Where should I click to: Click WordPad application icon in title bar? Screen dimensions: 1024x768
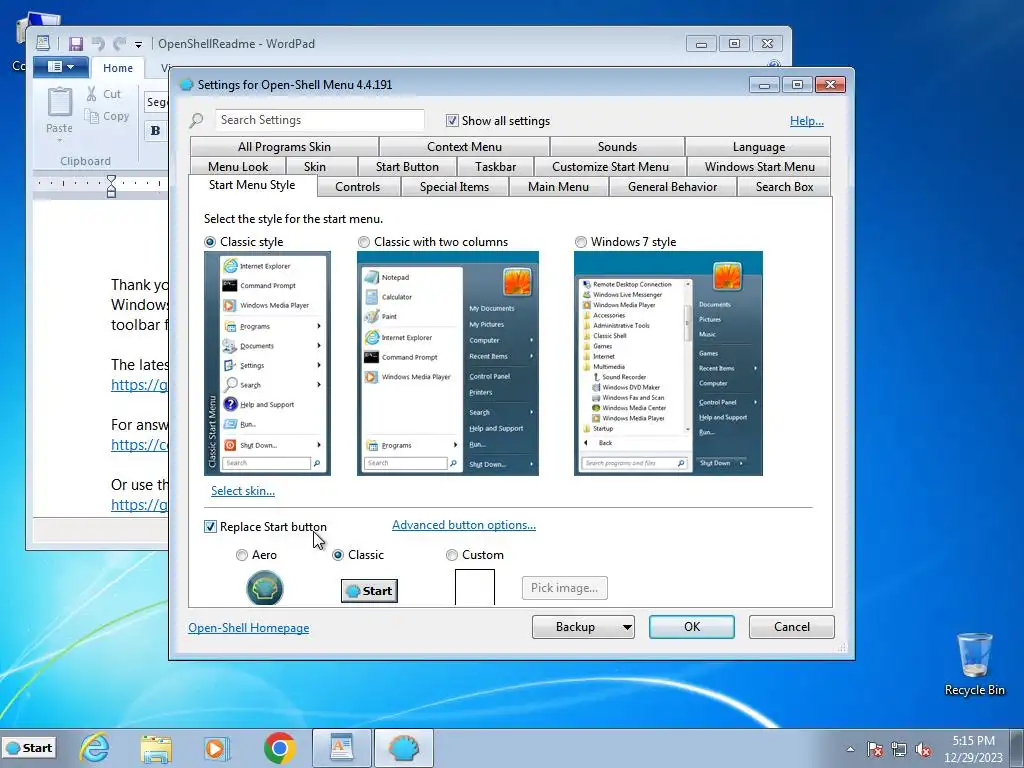(x=43, y=44)
